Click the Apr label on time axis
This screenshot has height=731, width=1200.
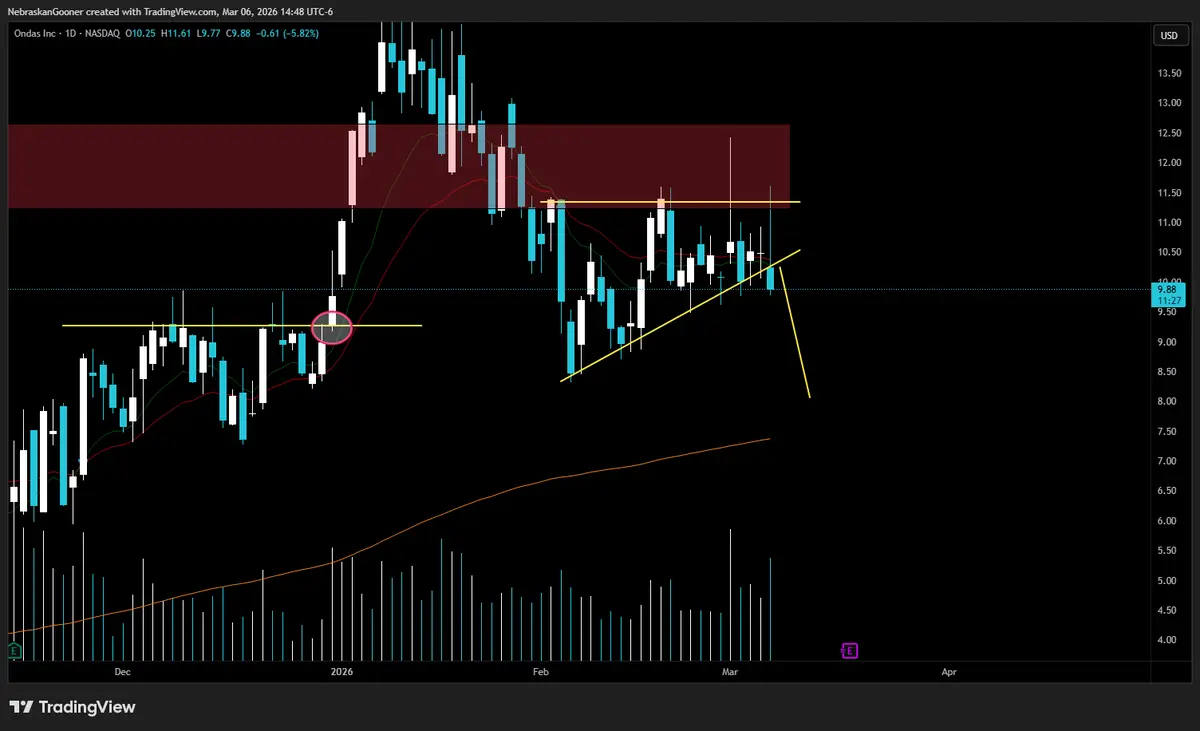pyautogui.click(x=949, y=673)
